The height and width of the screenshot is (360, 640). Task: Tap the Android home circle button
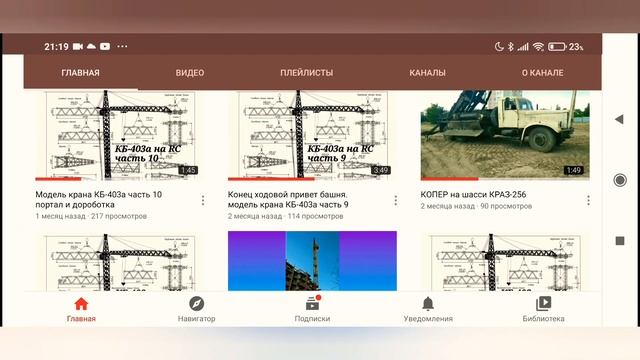pyautogui.click(x=620, y=180)
